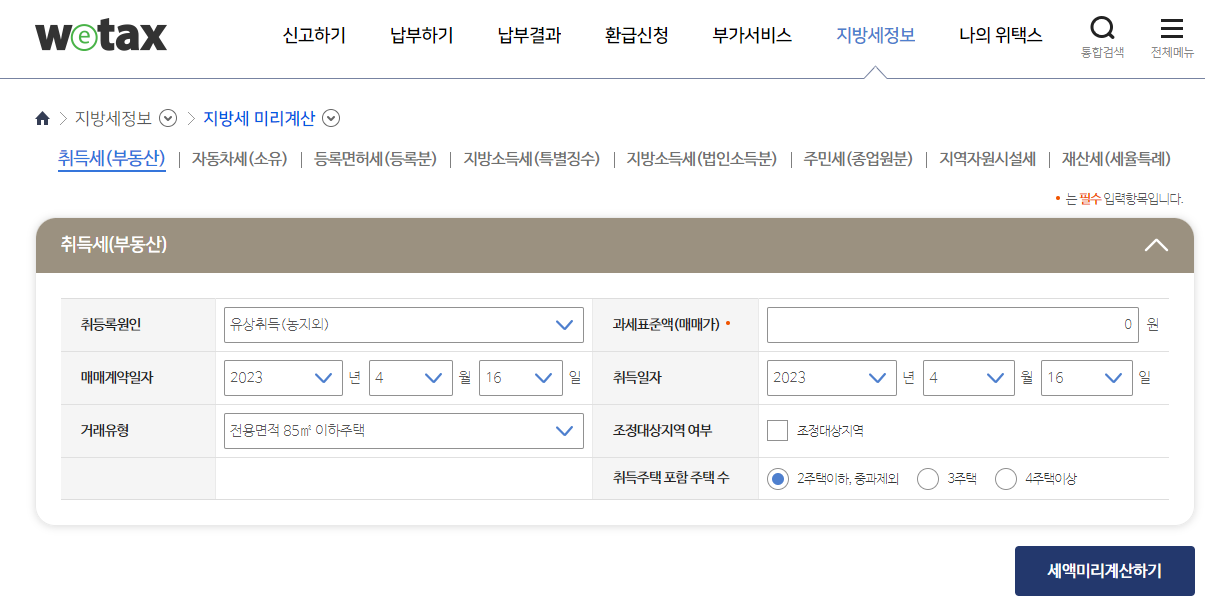Image resolution: width=1205 pixels, height=613 pixels.
Task: Click the 과세표준액(매매가) input field
Action: click(x=950, y=324)
